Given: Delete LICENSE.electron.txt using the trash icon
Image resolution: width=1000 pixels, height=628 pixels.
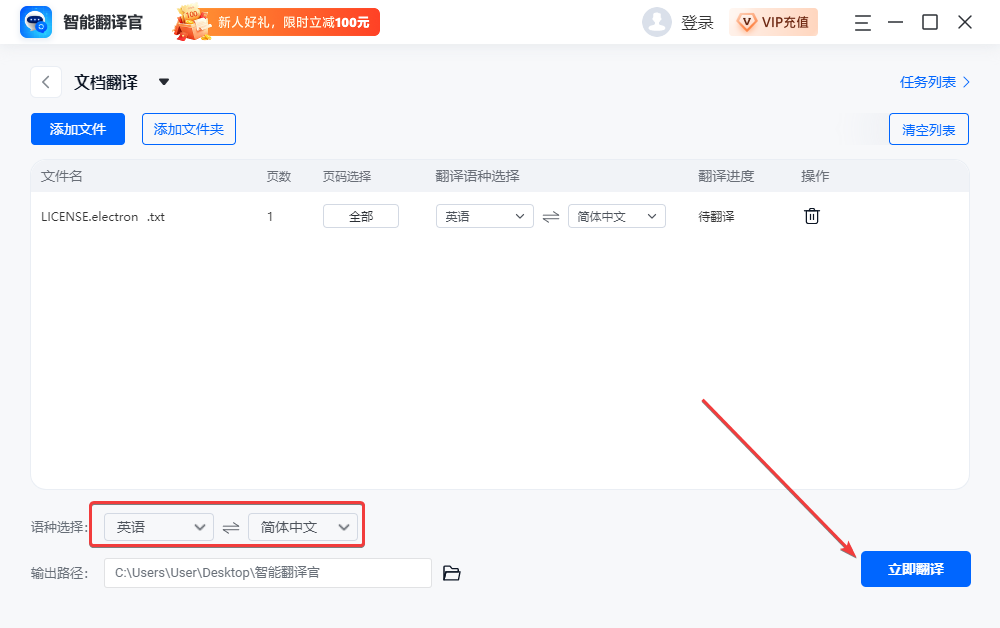Looking at the screenshot, I should coord(811,215).
